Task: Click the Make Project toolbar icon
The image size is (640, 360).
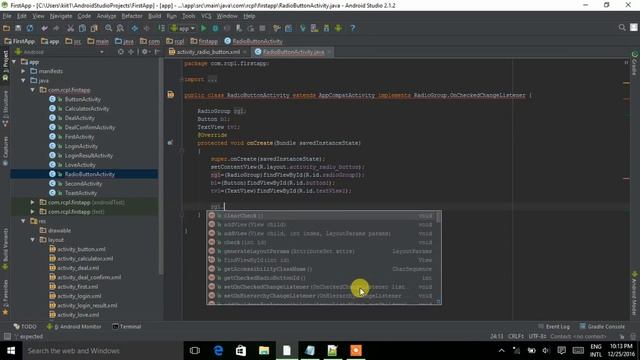Action: point(161,28)
